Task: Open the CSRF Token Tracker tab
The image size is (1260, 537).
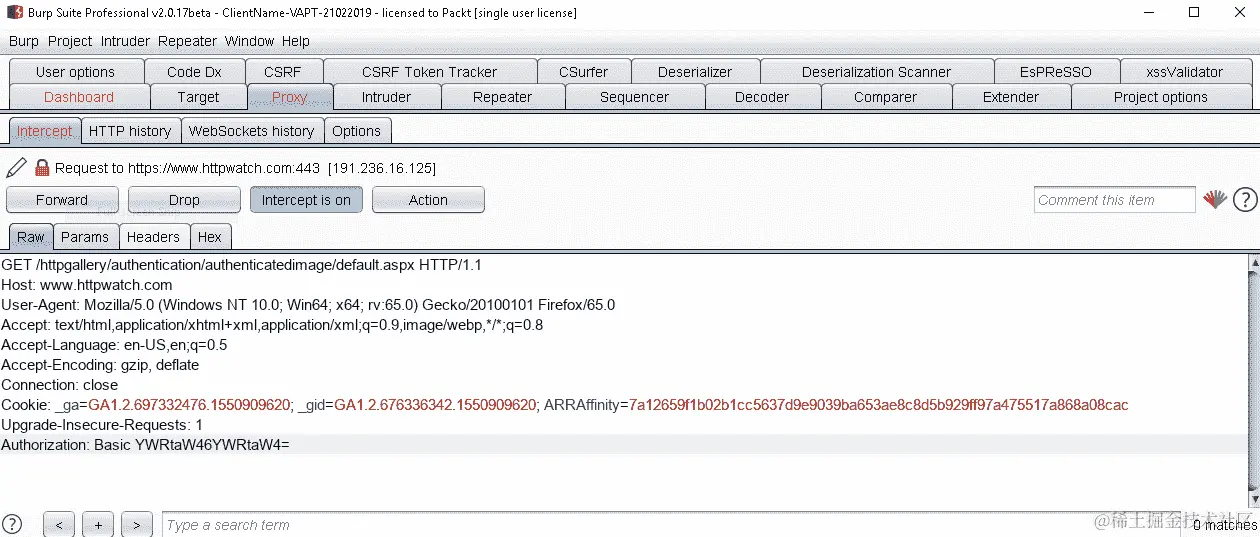Action: pos(429,72)
